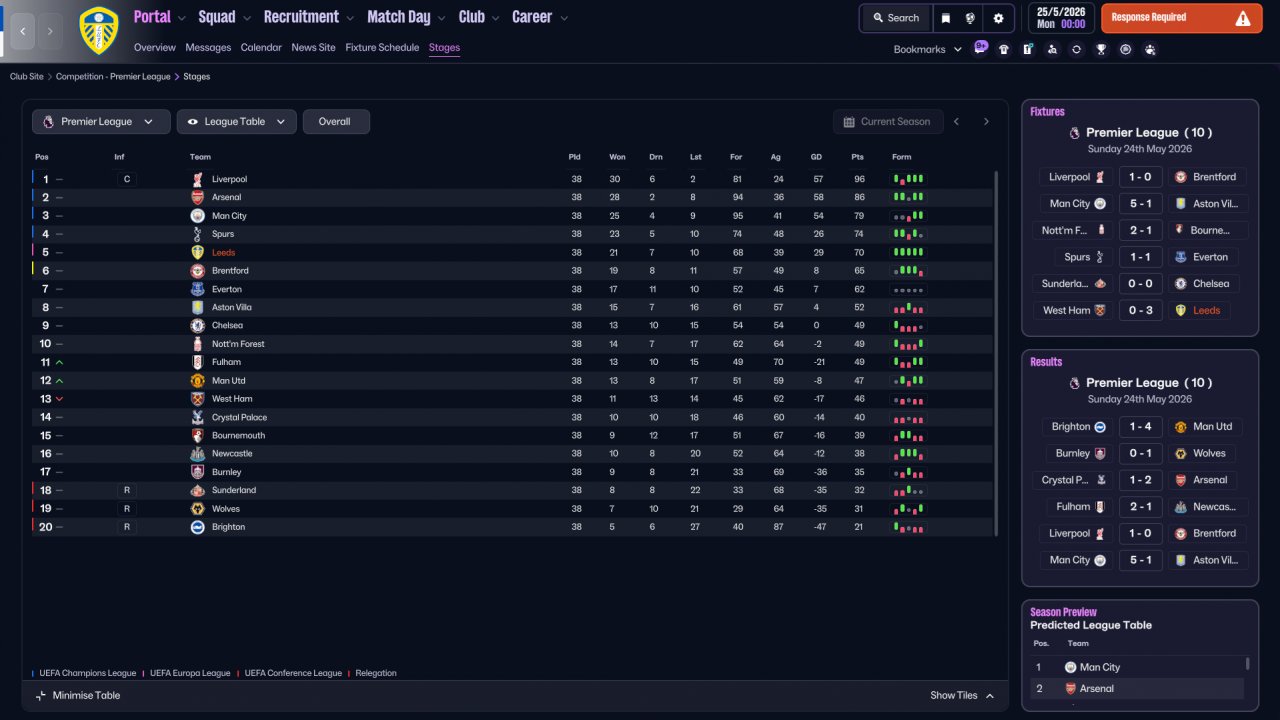This screenshot has width=1280, height=720.
Task: Click the people group bookmark icon
Action: [x=1150, y=49]
